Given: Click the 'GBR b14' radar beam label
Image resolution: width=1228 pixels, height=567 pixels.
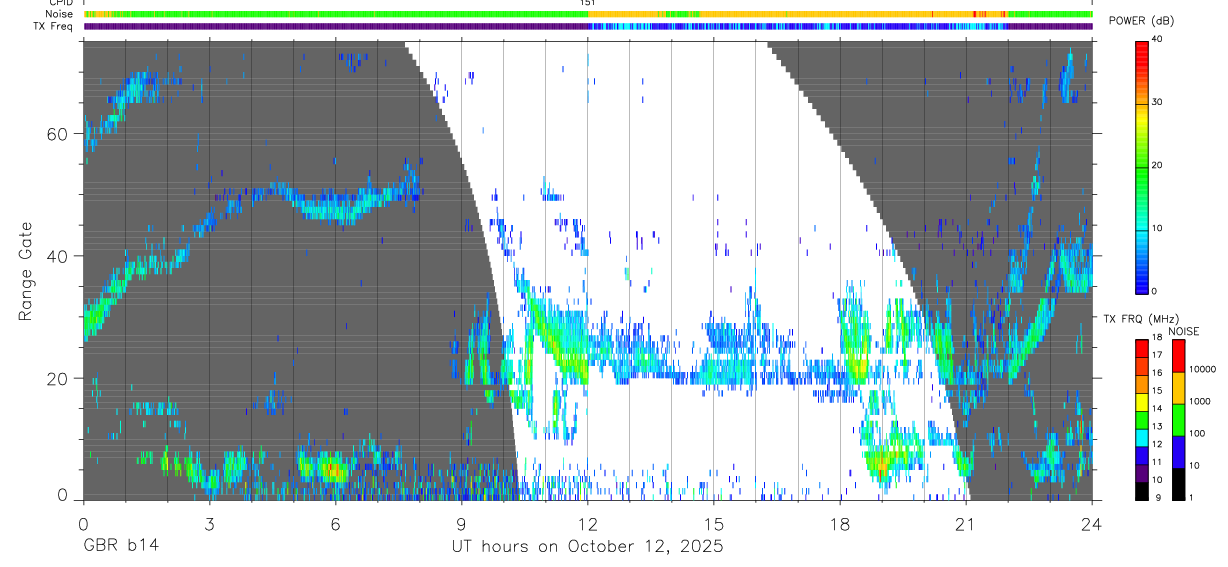Looking at the screenshot, I should pos(120,546).
